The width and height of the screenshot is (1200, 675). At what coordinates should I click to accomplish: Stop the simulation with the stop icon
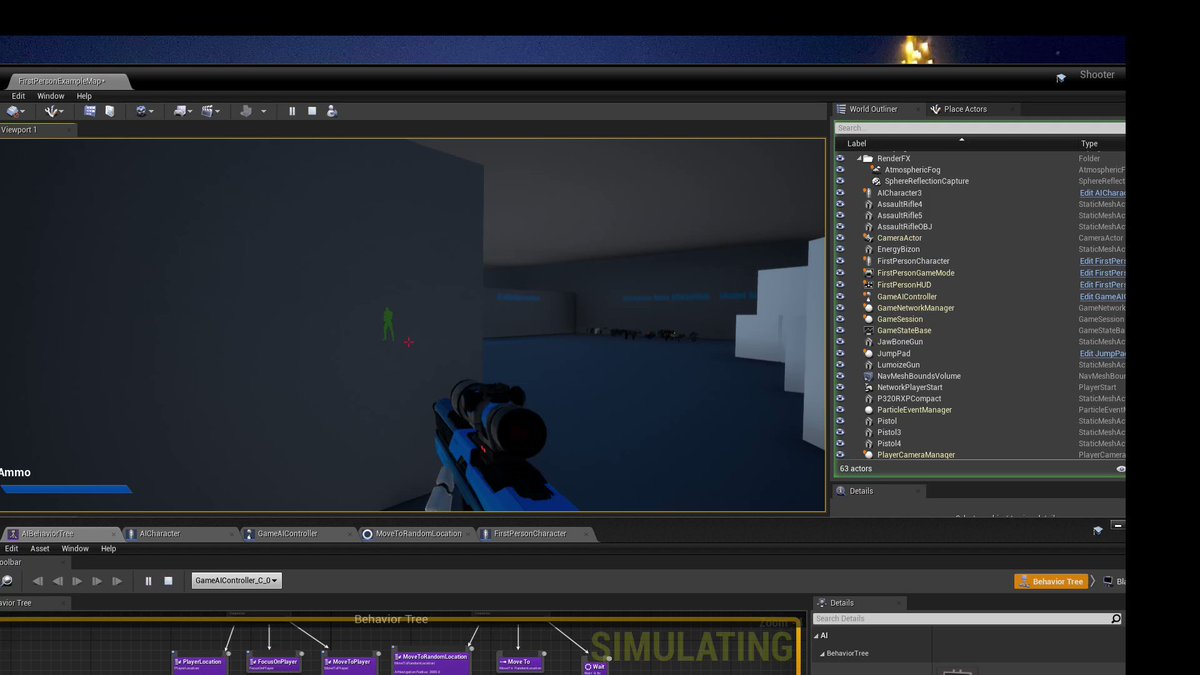pyautogui.click(x=311, y=110)
